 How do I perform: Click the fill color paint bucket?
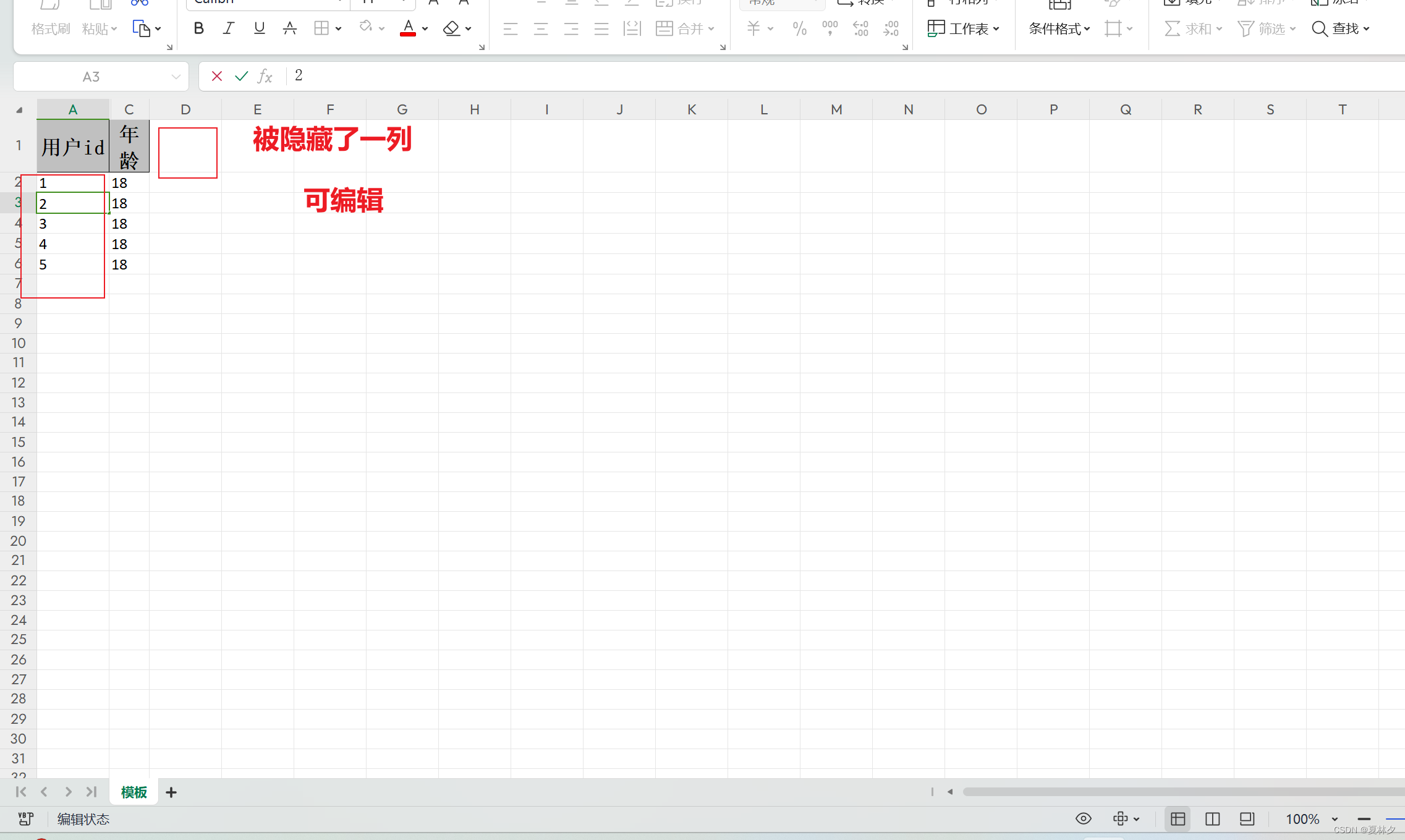(x=366, y=27)
